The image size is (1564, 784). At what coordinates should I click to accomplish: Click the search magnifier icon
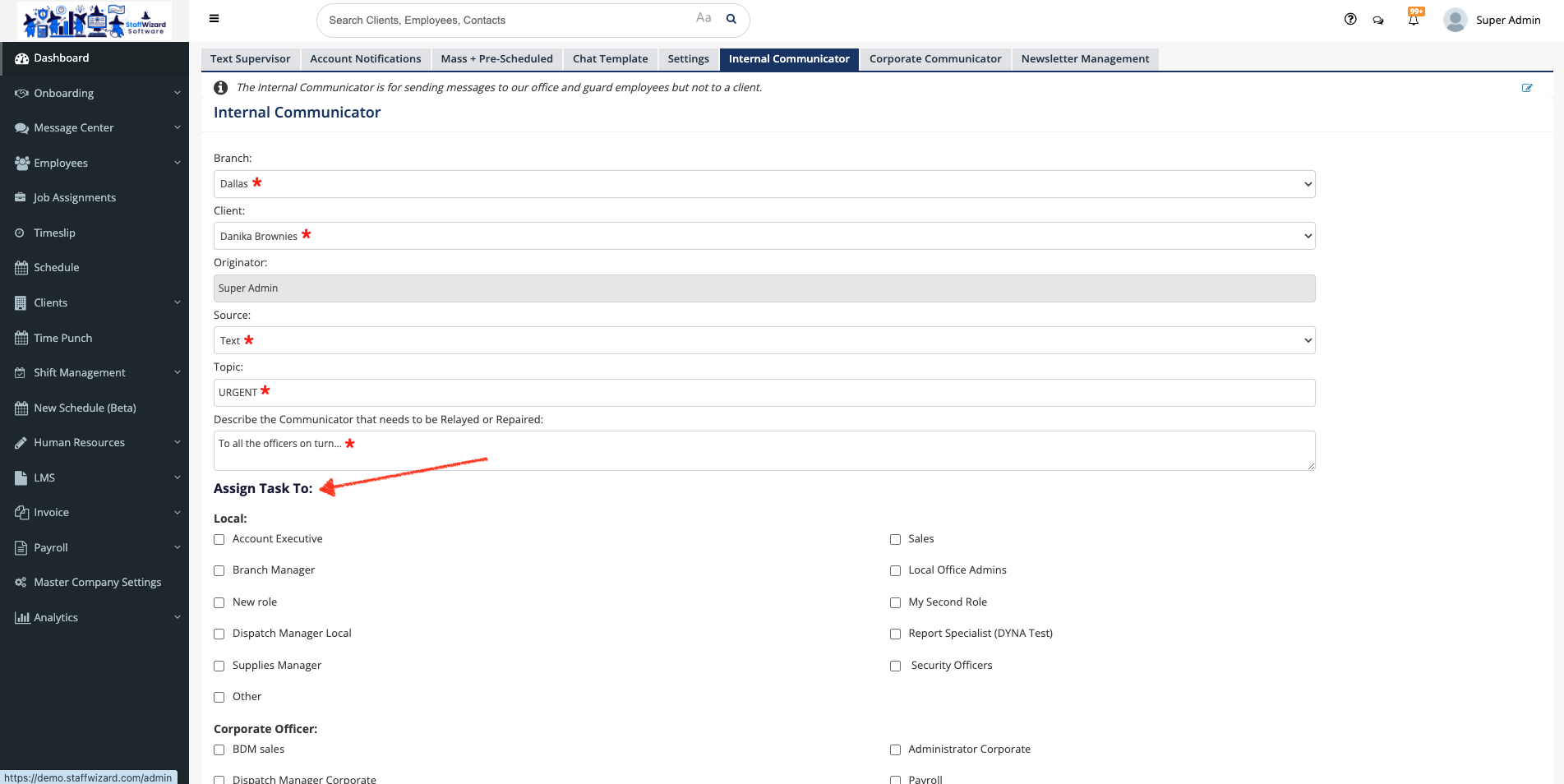coord(731,19)
